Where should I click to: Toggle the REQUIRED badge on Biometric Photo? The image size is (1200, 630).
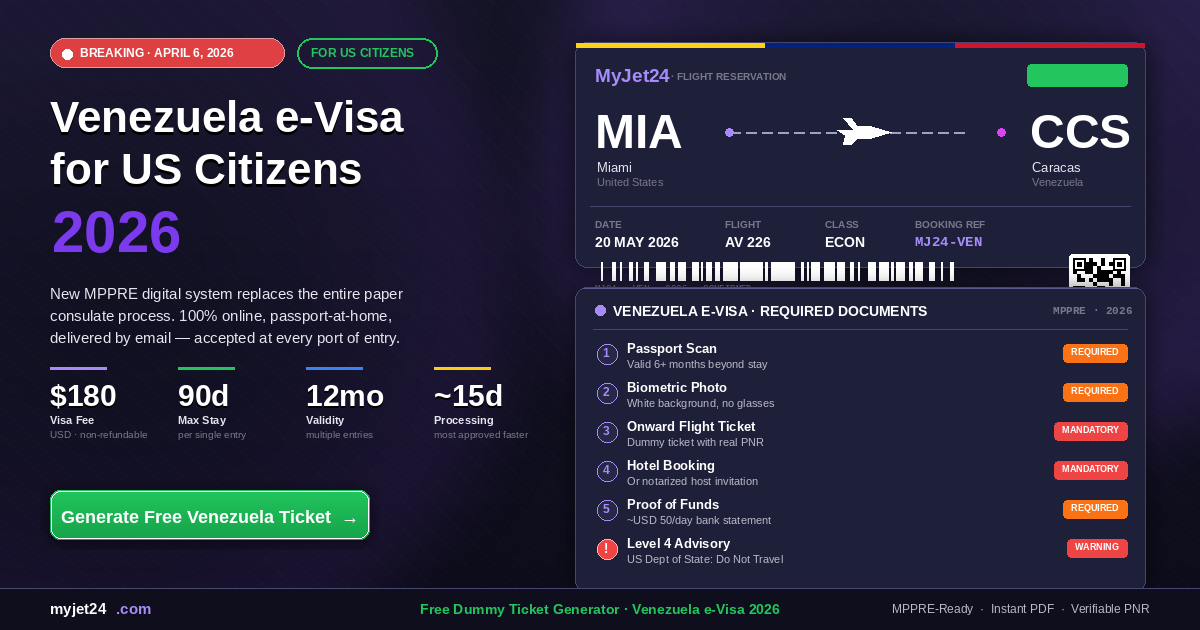1095,392
